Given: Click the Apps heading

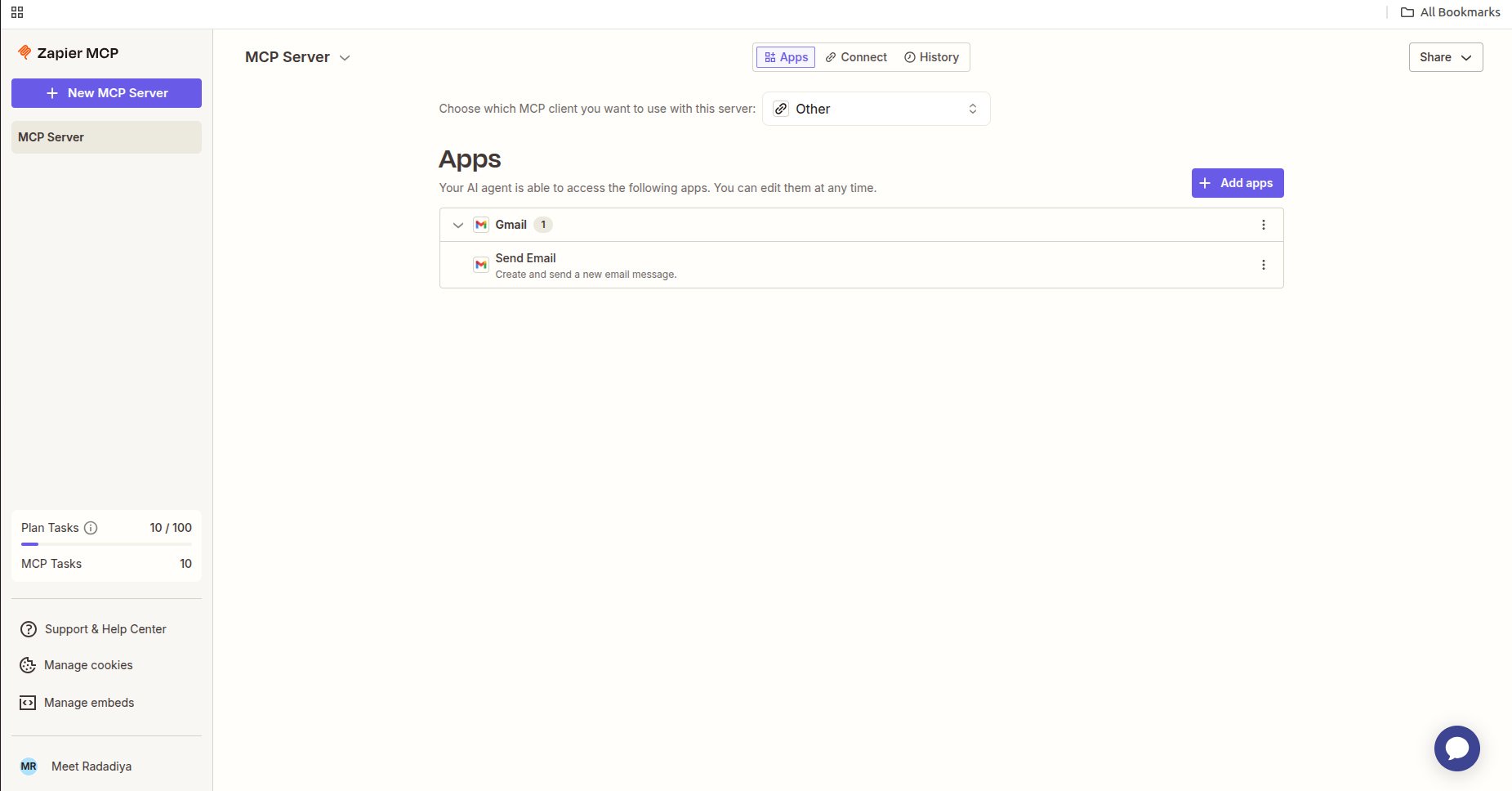Looking at the screenshot, I should pos(470,159).
